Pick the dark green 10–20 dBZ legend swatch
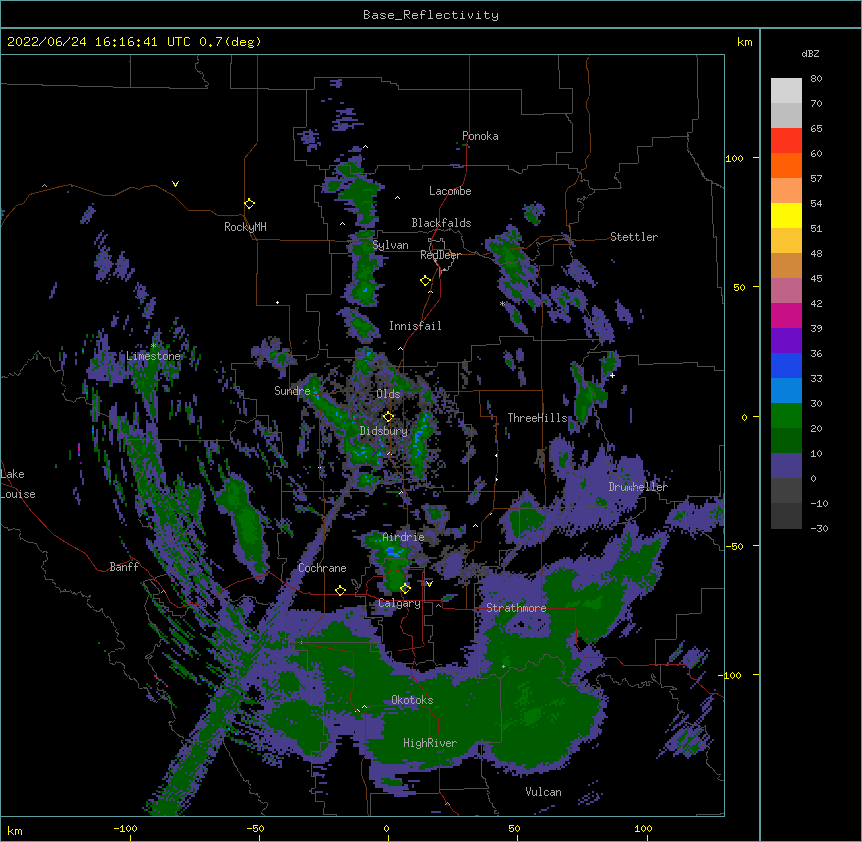This screenshot has width=862, height=842. [x=786, y=441]
